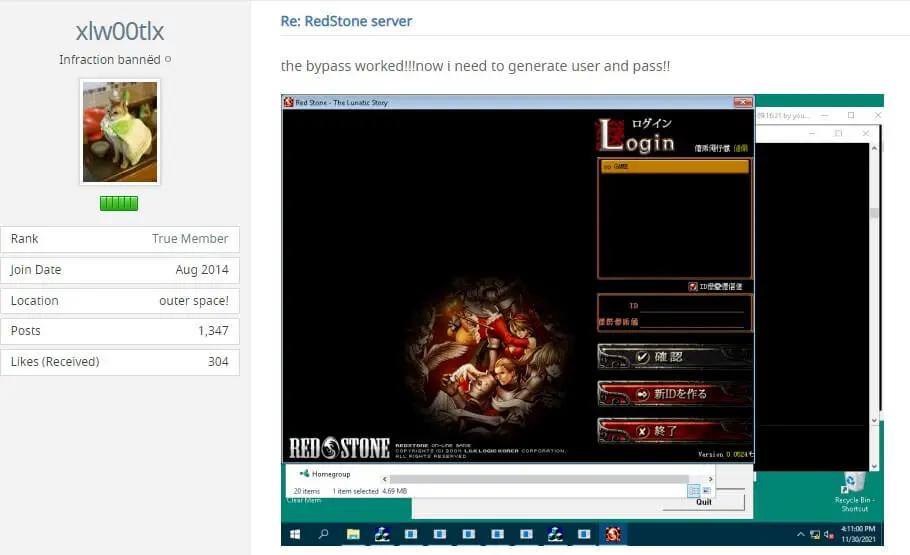This screenshot has width=910, height=555.
Task: Click the network icon in system tray
Action: [816, 535]
